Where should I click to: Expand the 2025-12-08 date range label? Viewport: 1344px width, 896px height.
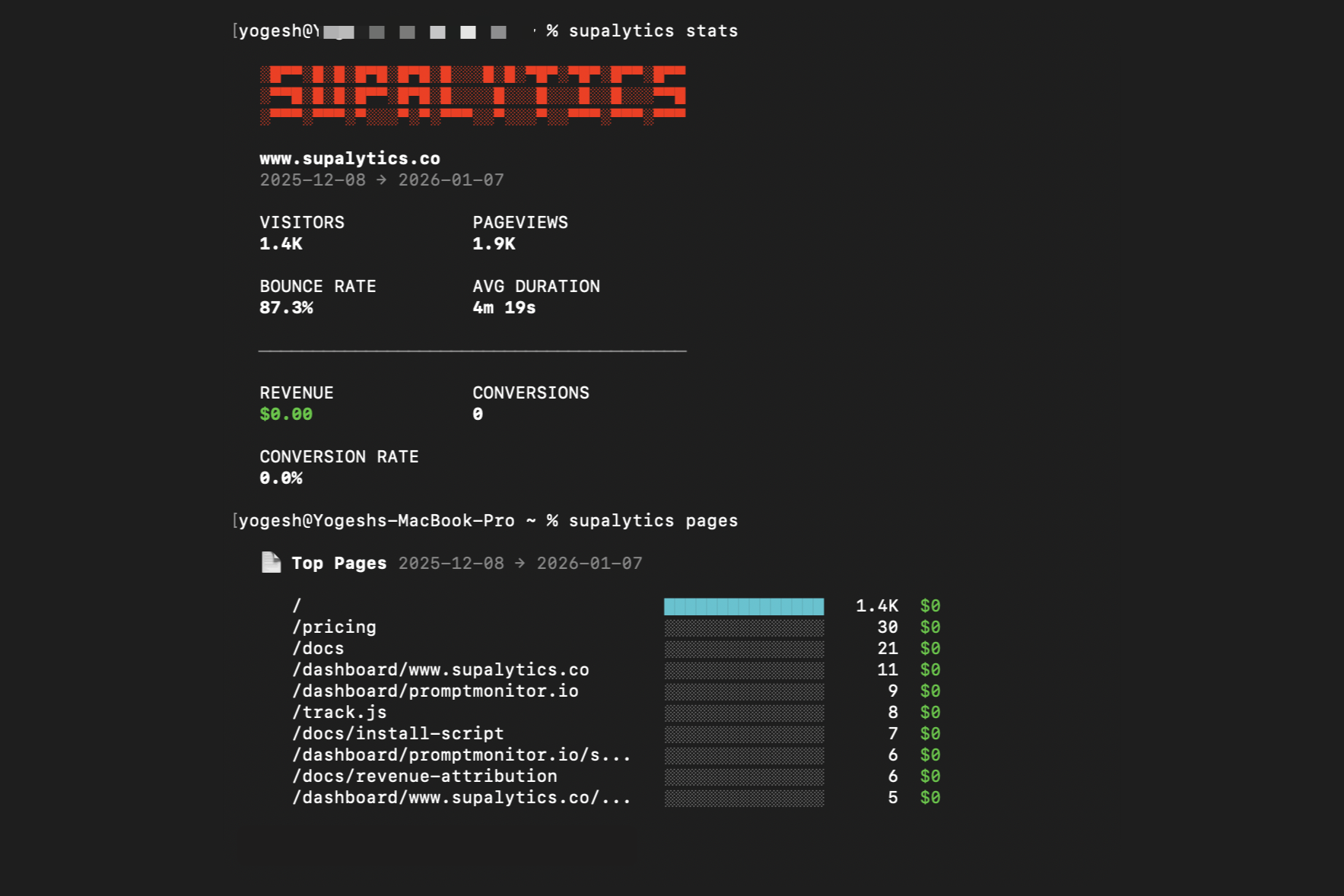point(314,180)
